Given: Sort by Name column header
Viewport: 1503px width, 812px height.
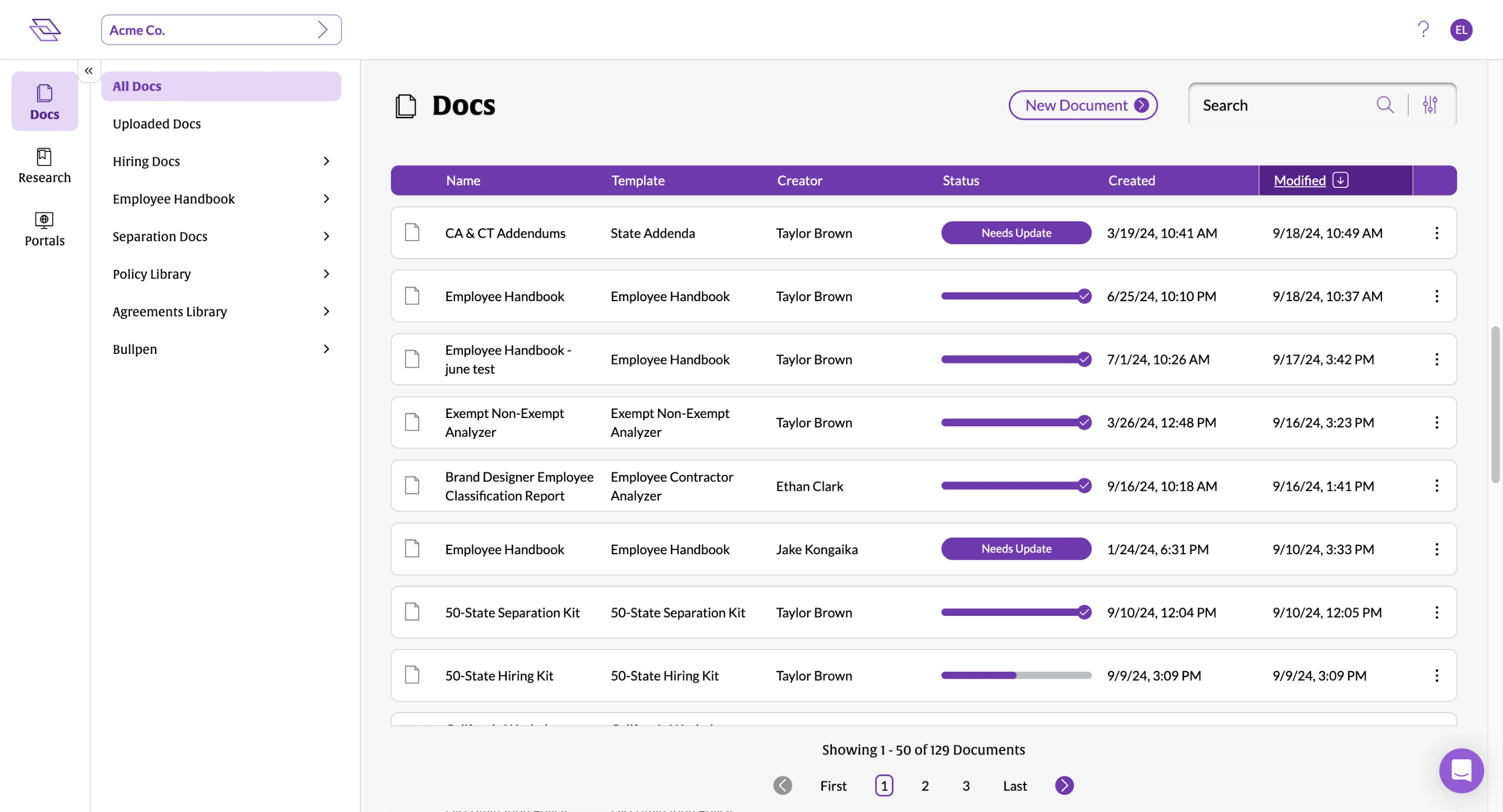Looking at the screenshot, I should click(463, 180).
